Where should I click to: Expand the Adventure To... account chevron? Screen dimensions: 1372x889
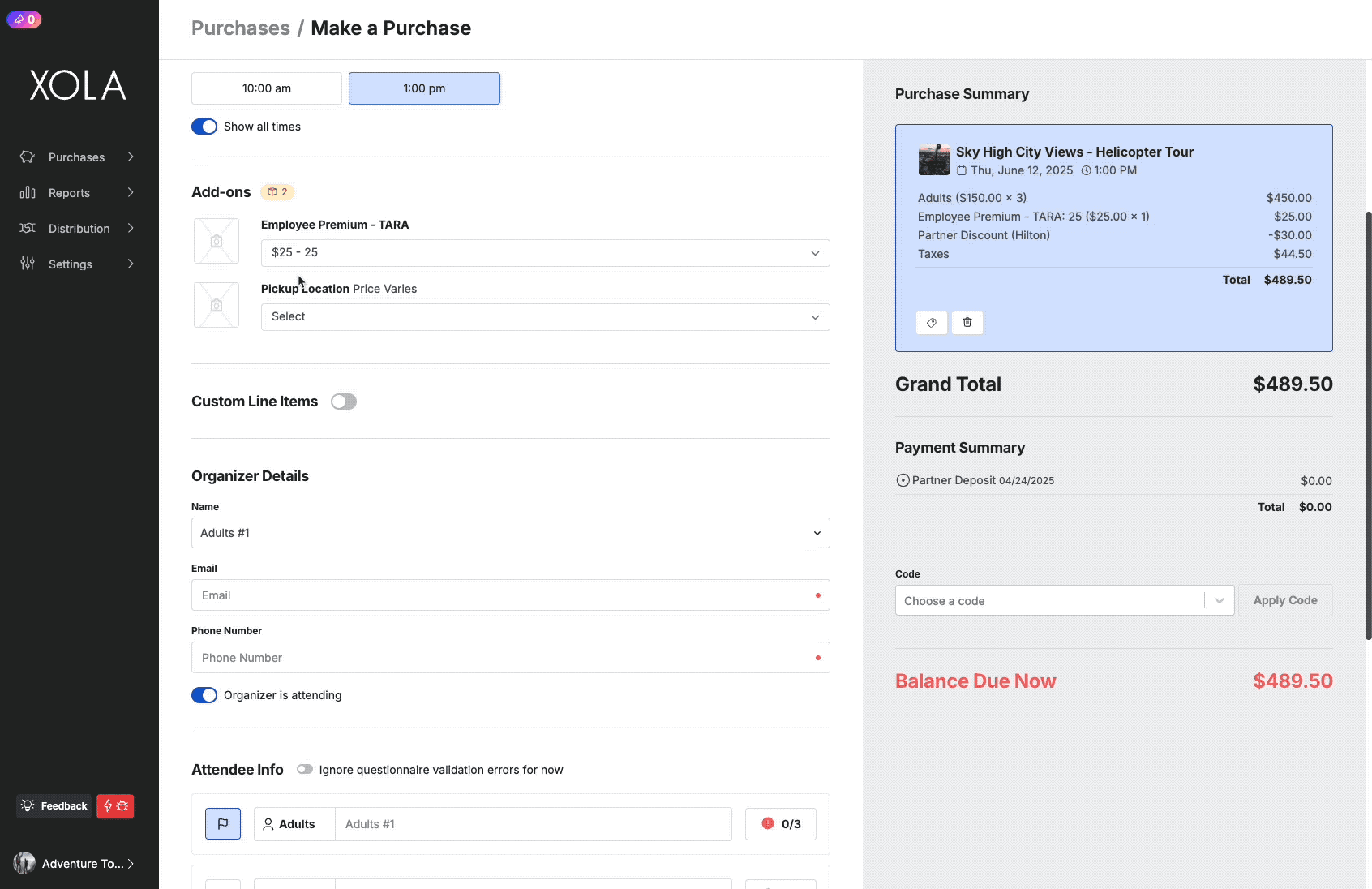131,864
